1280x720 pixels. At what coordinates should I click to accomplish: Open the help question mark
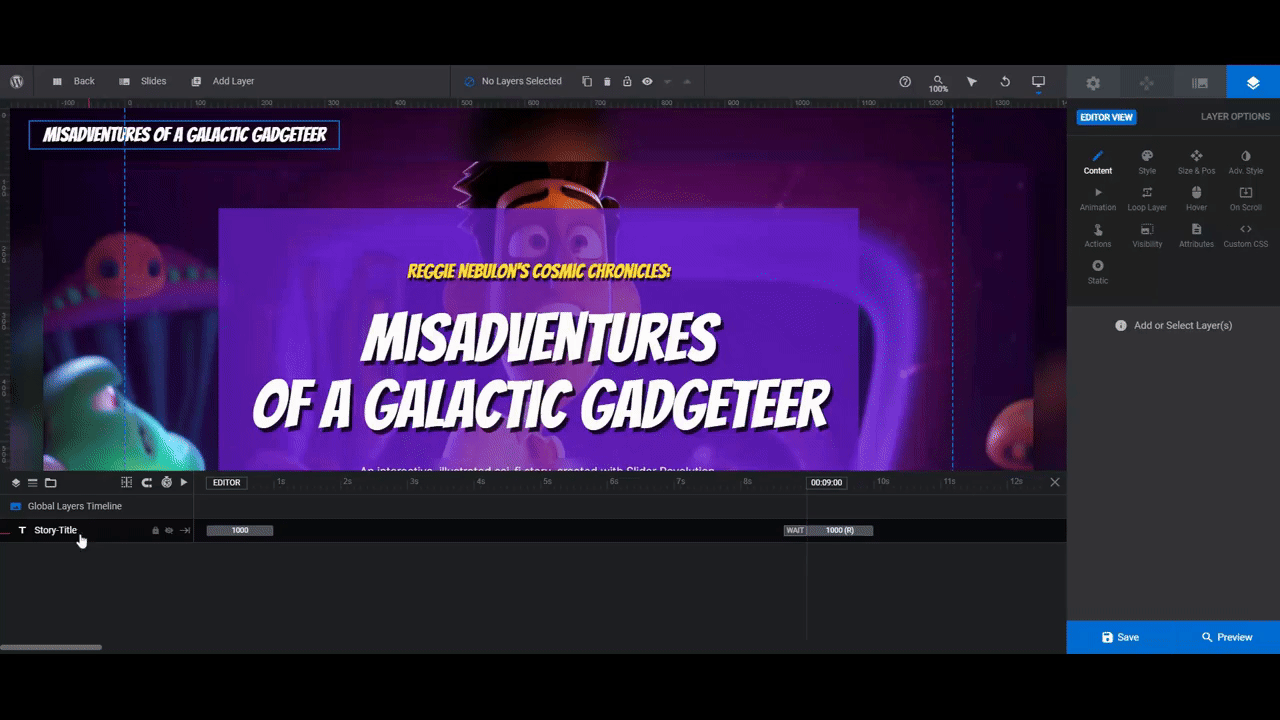point(905,82)
